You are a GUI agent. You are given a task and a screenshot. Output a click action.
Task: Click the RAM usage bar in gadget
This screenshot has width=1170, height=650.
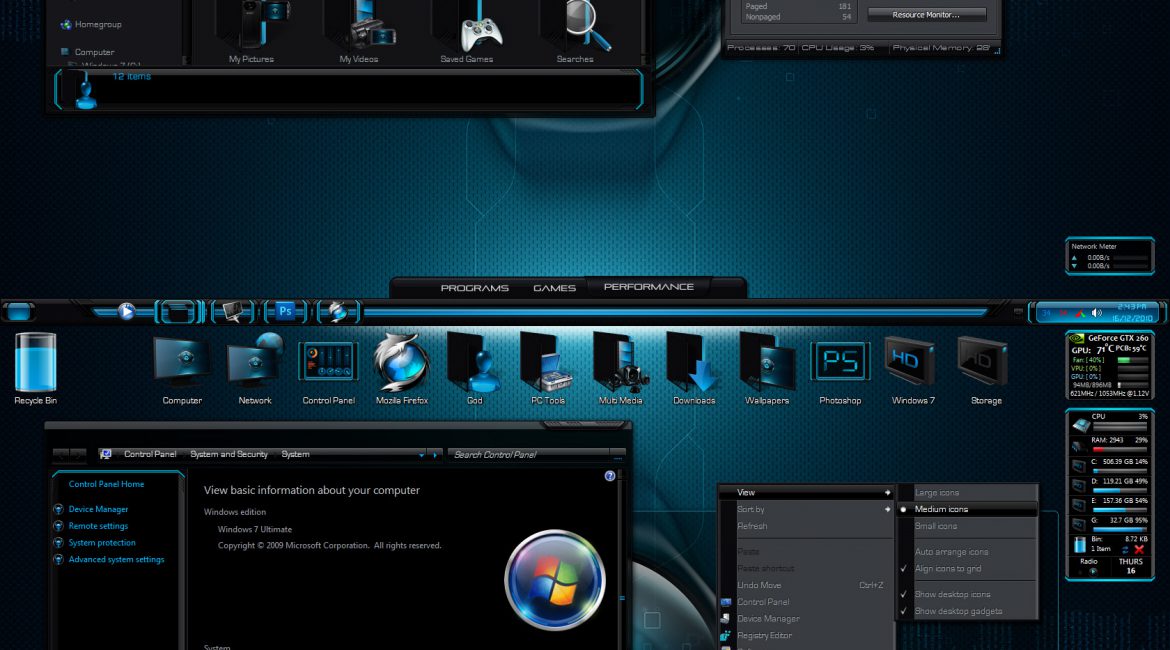(1119, 449)
